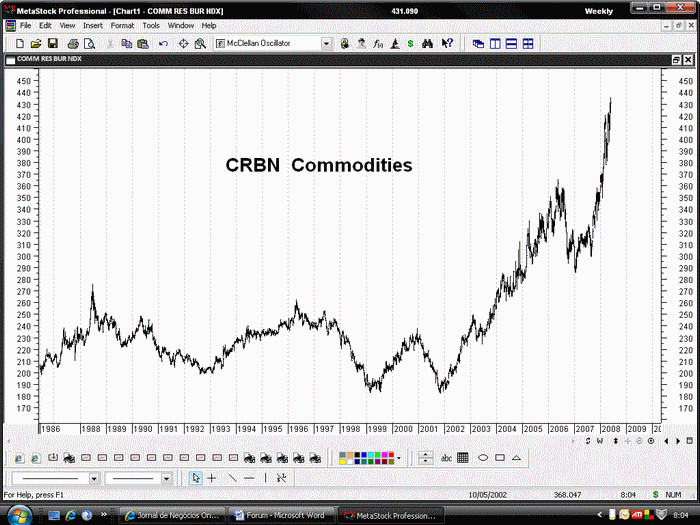The height and width of the screenshot is (525, 700).
Task: Click the W weekly periodicity button
Action: pos(600,441)
